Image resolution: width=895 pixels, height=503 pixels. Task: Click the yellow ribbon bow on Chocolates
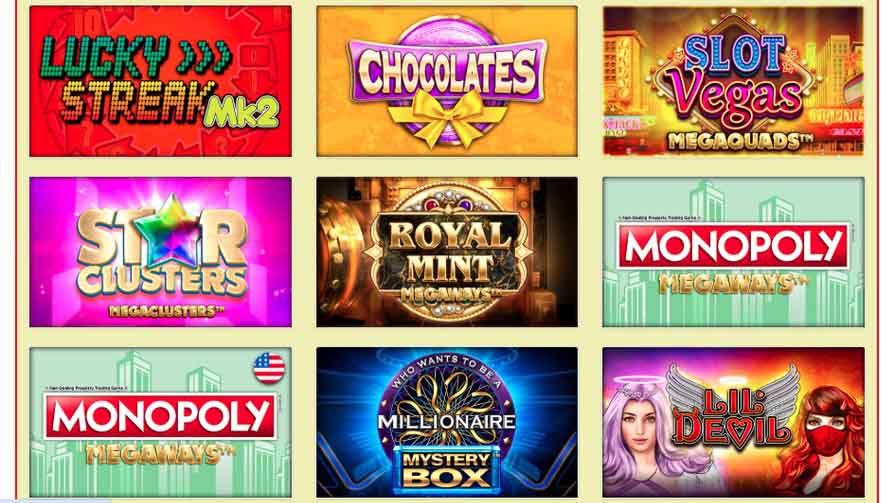coord(447,116)
